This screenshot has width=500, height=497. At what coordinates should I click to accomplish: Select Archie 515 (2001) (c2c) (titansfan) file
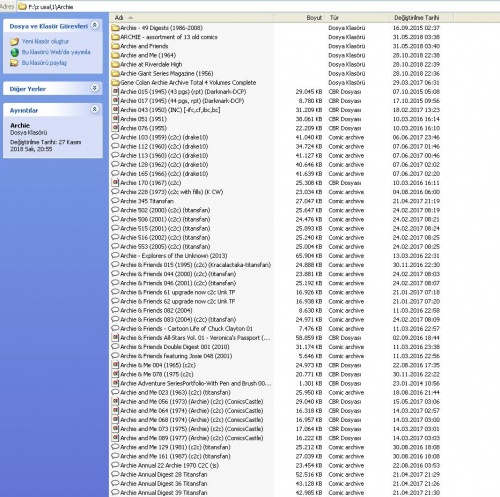click(x=165, y=228)
